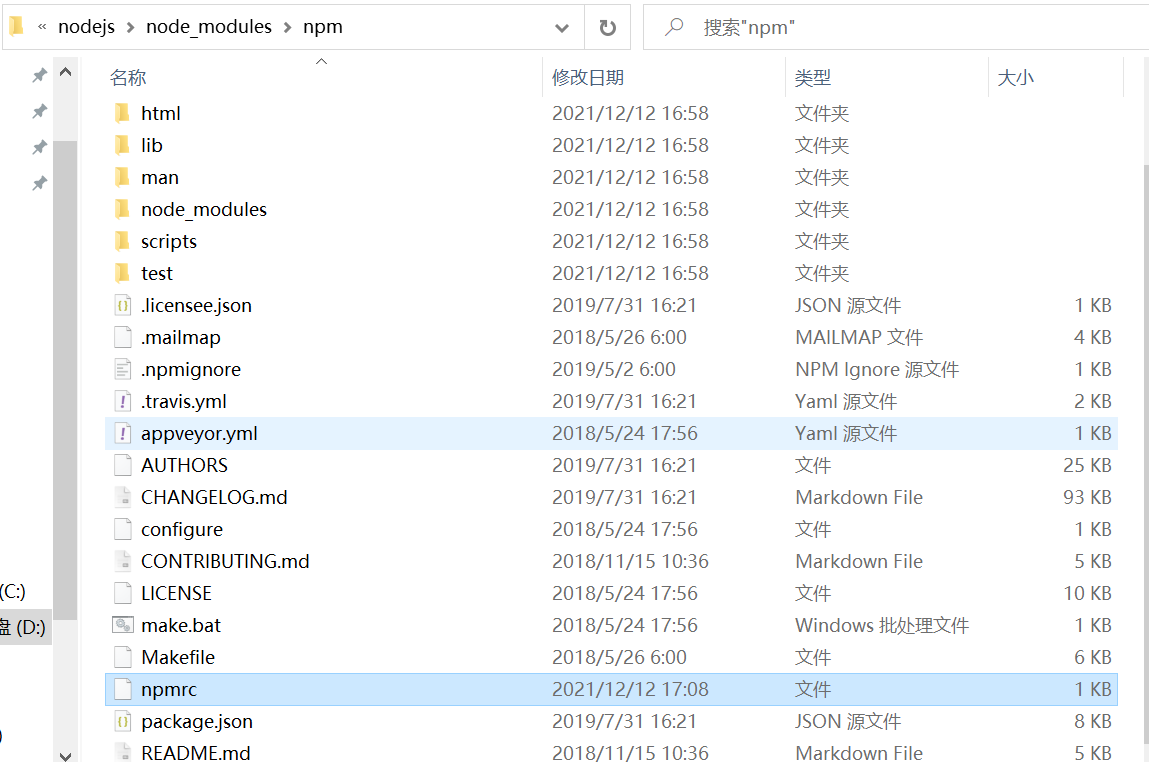This screenshot has width=1149, height=762.
Task: Click the Windows 批处理文件 type cell
Action: pyautogui.click(x=882, y=625)
